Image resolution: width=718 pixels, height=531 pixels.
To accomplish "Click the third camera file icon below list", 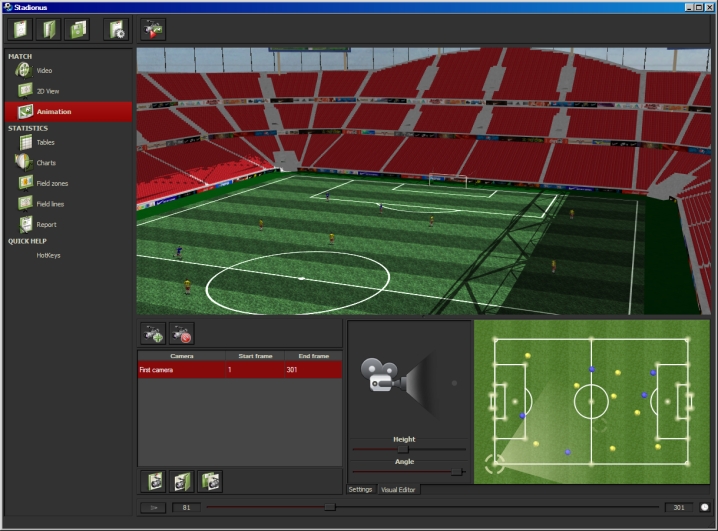I will click(x=210, y=481).
